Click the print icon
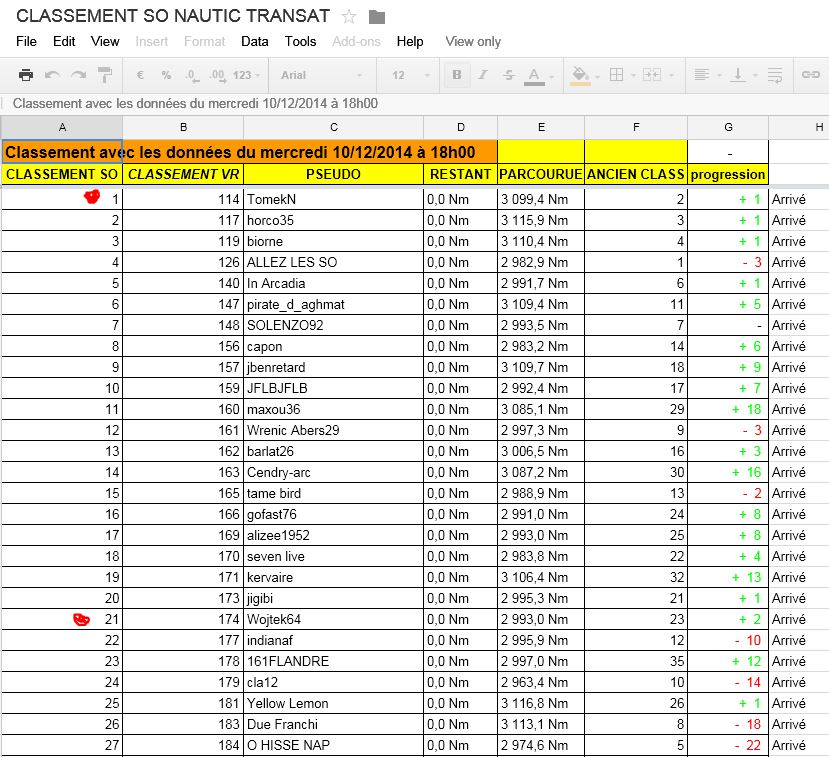This screenshot has width=829, height=757. click(26, 75)
